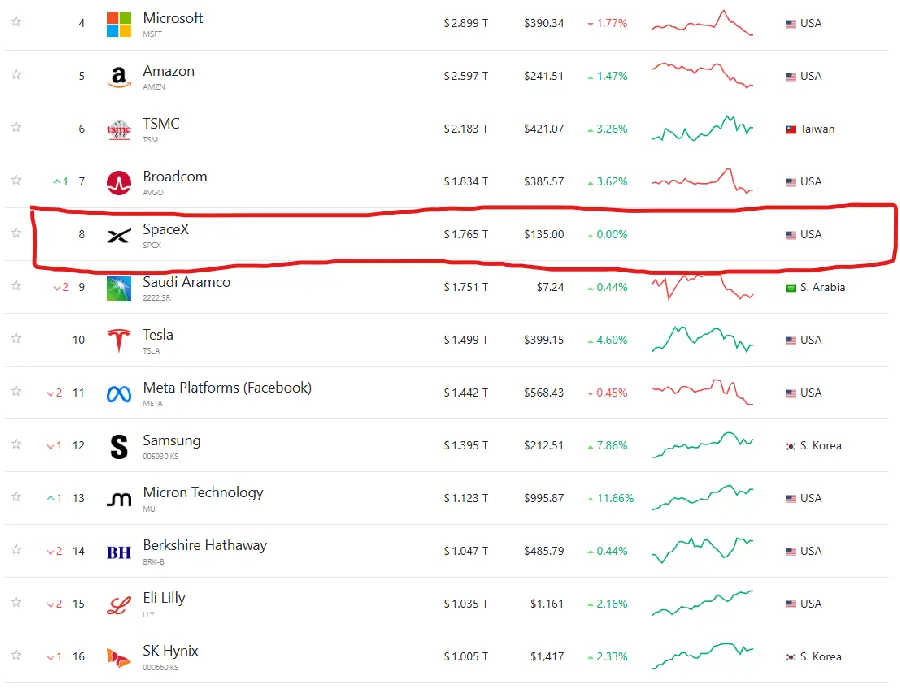Image resolution: width=900 pixels, height=691 pixels.
Task: Click the Taiwan flag next to TSMC
Action: tap(791, 130)
